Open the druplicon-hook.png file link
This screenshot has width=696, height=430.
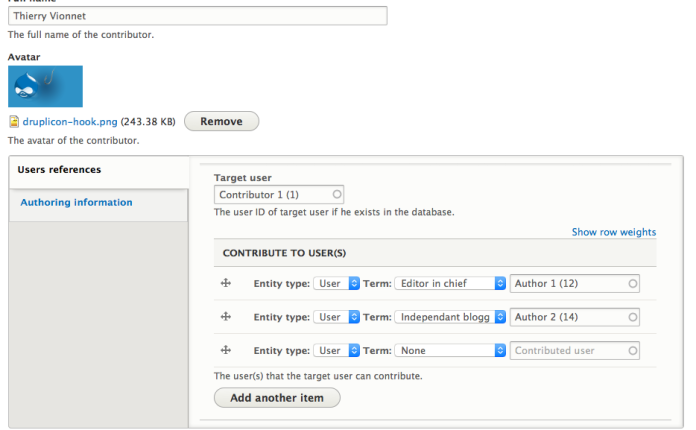(x=70, y=122)
